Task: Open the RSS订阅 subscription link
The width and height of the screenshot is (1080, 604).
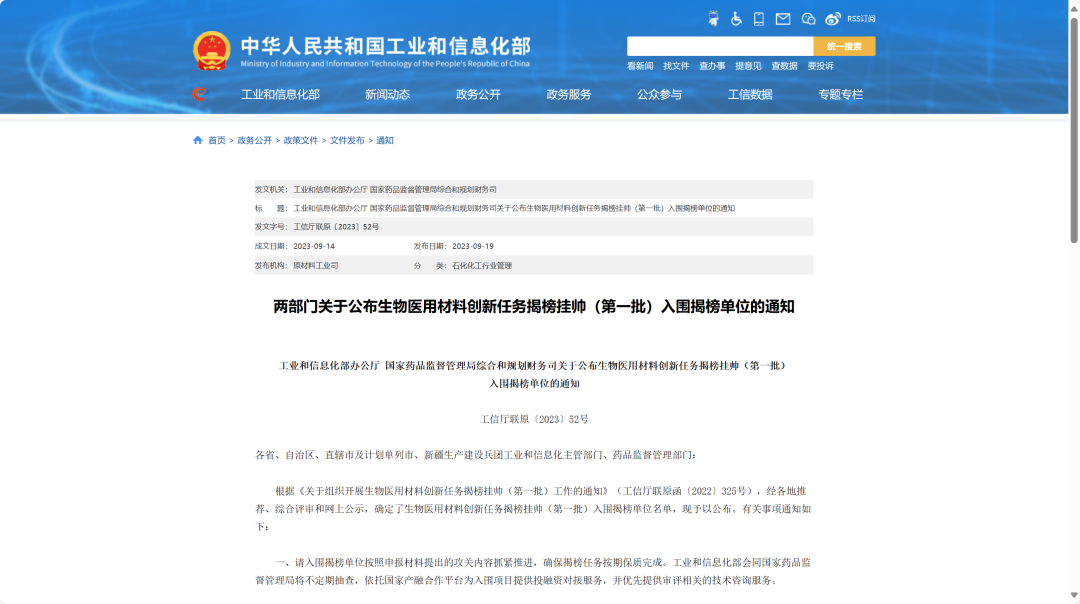Action: click(861, 17)
